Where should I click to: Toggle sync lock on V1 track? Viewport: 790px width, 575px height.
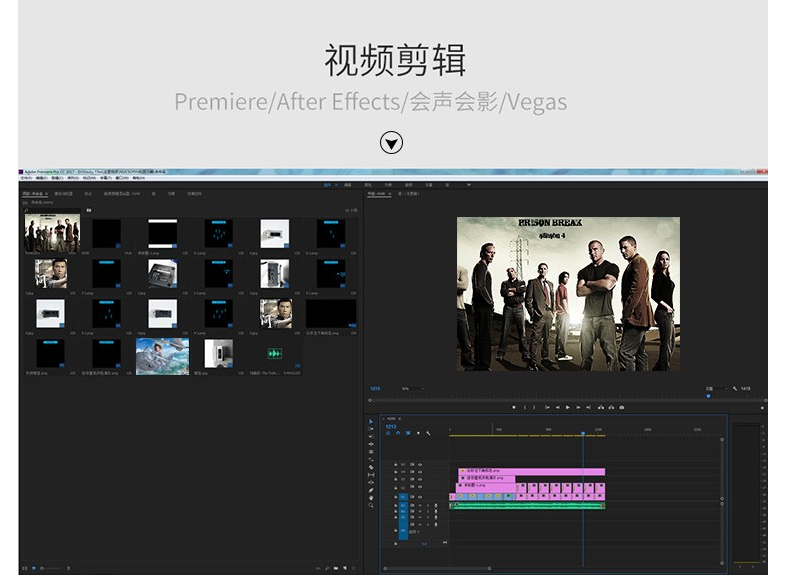412,497
